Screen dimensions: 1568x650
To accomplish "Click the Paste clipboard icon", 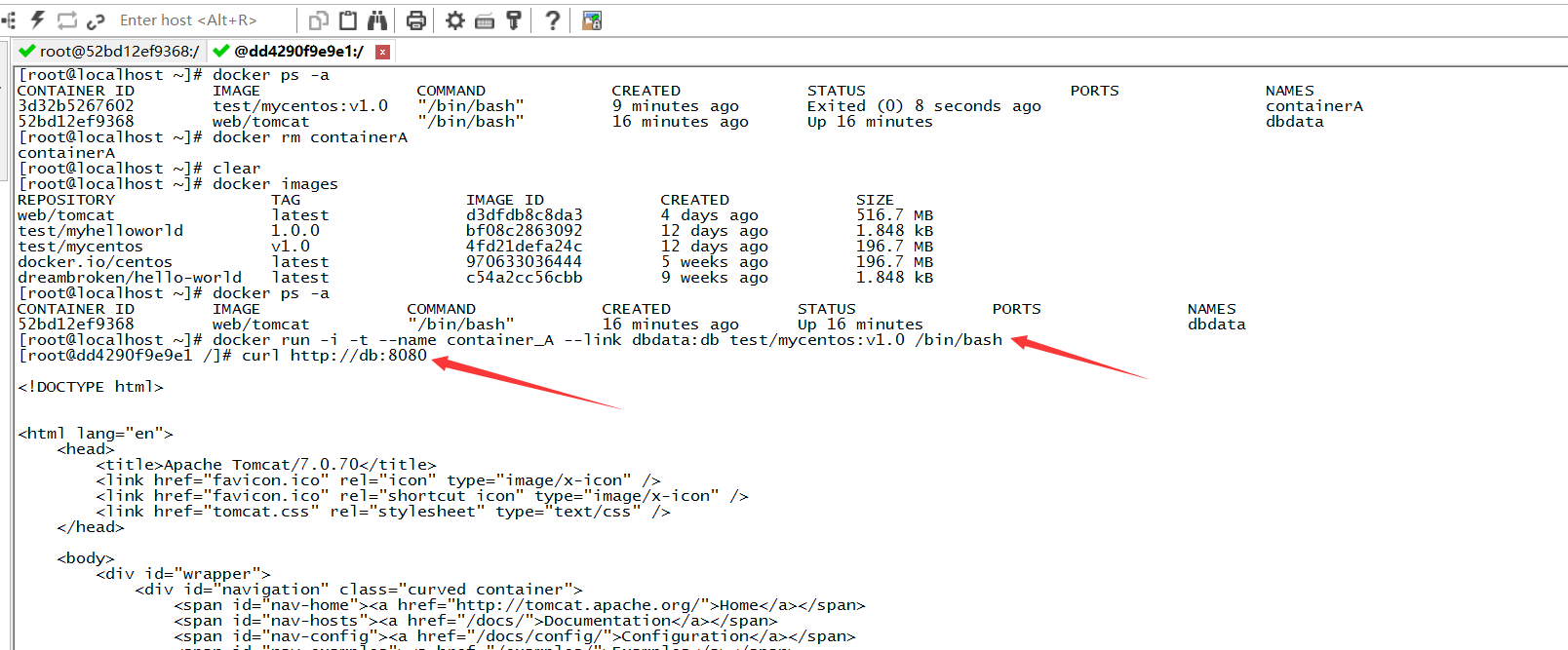I will [348, 19].
